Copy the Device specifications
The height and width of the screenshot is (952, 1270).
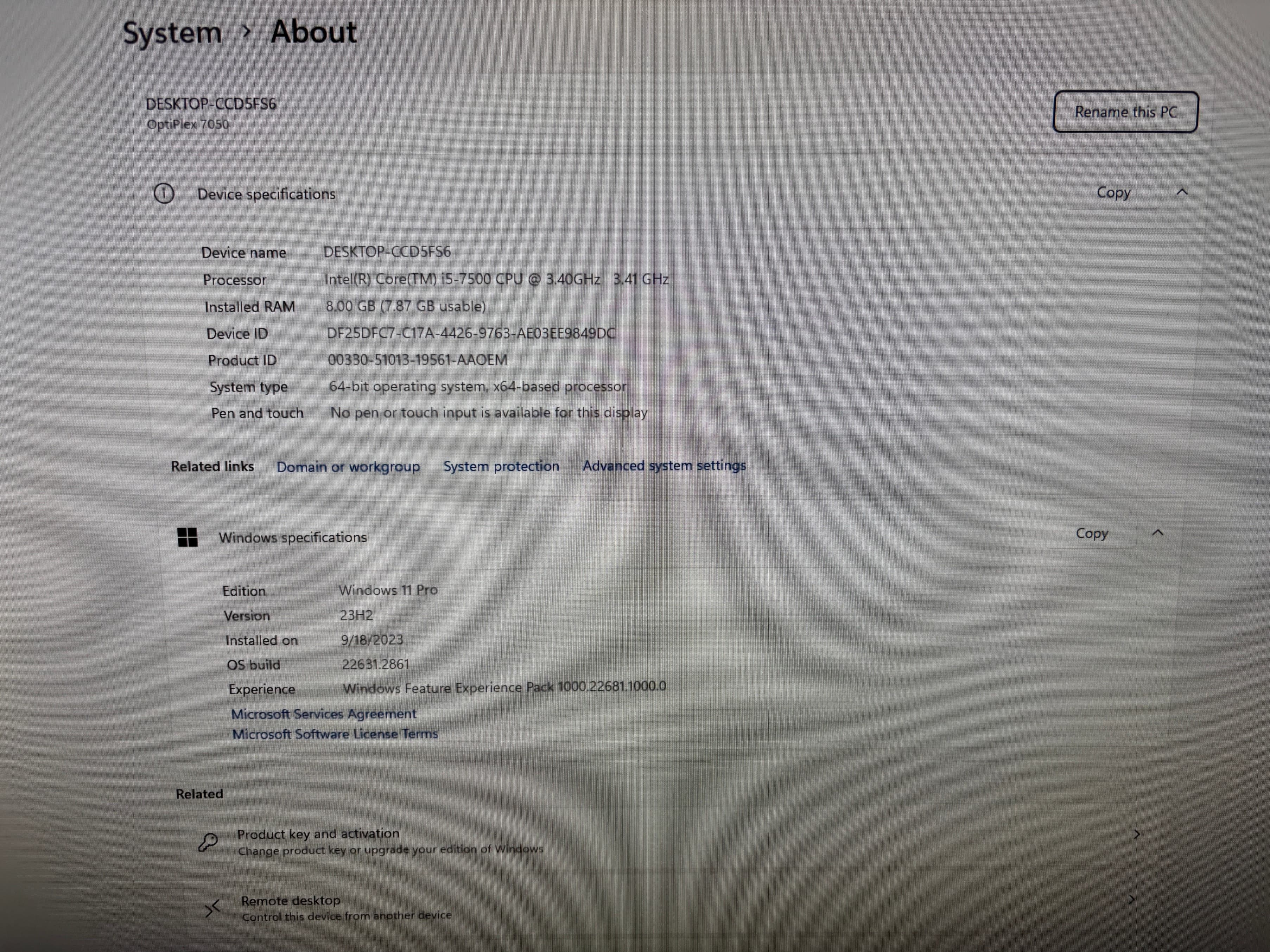coord(1113,192)
